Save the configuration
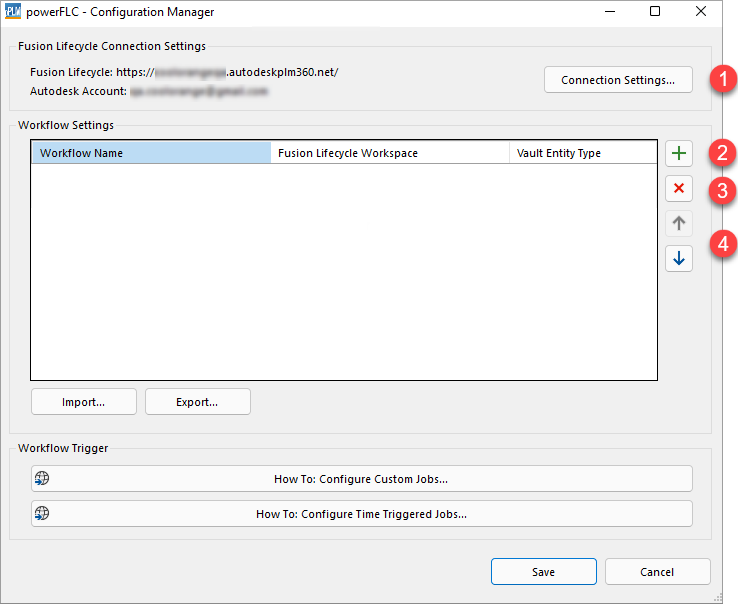 click(543, 572)
